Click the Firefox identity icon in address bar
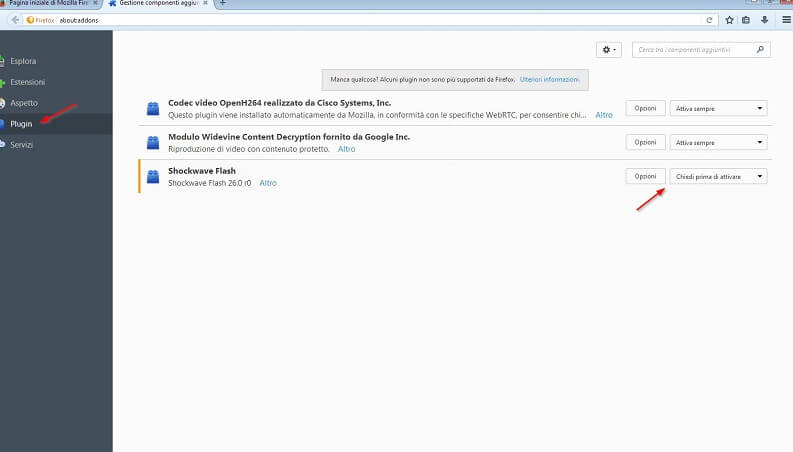Screen dimensions: 793x452 click(x=30, y=20)
